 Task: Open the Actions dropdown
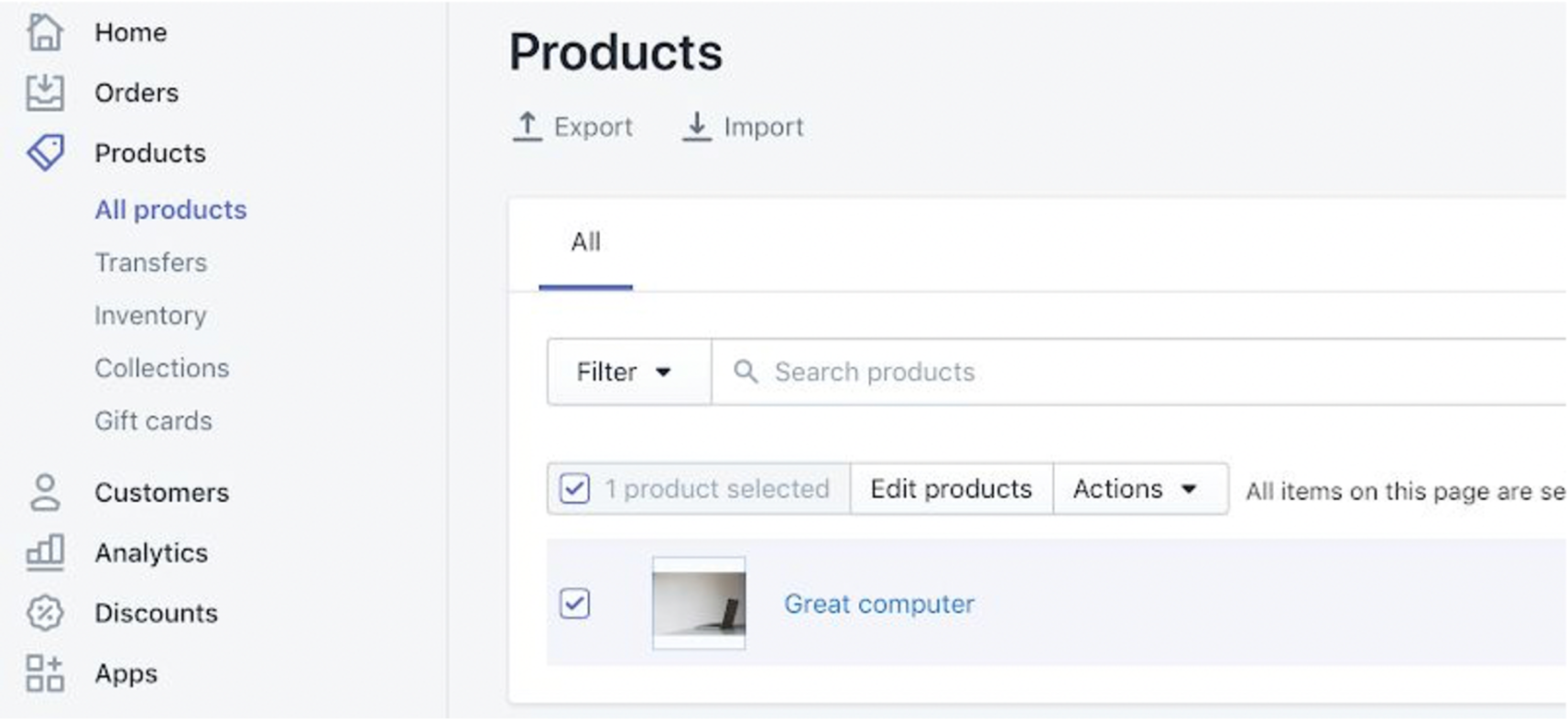click(1138, 488)
